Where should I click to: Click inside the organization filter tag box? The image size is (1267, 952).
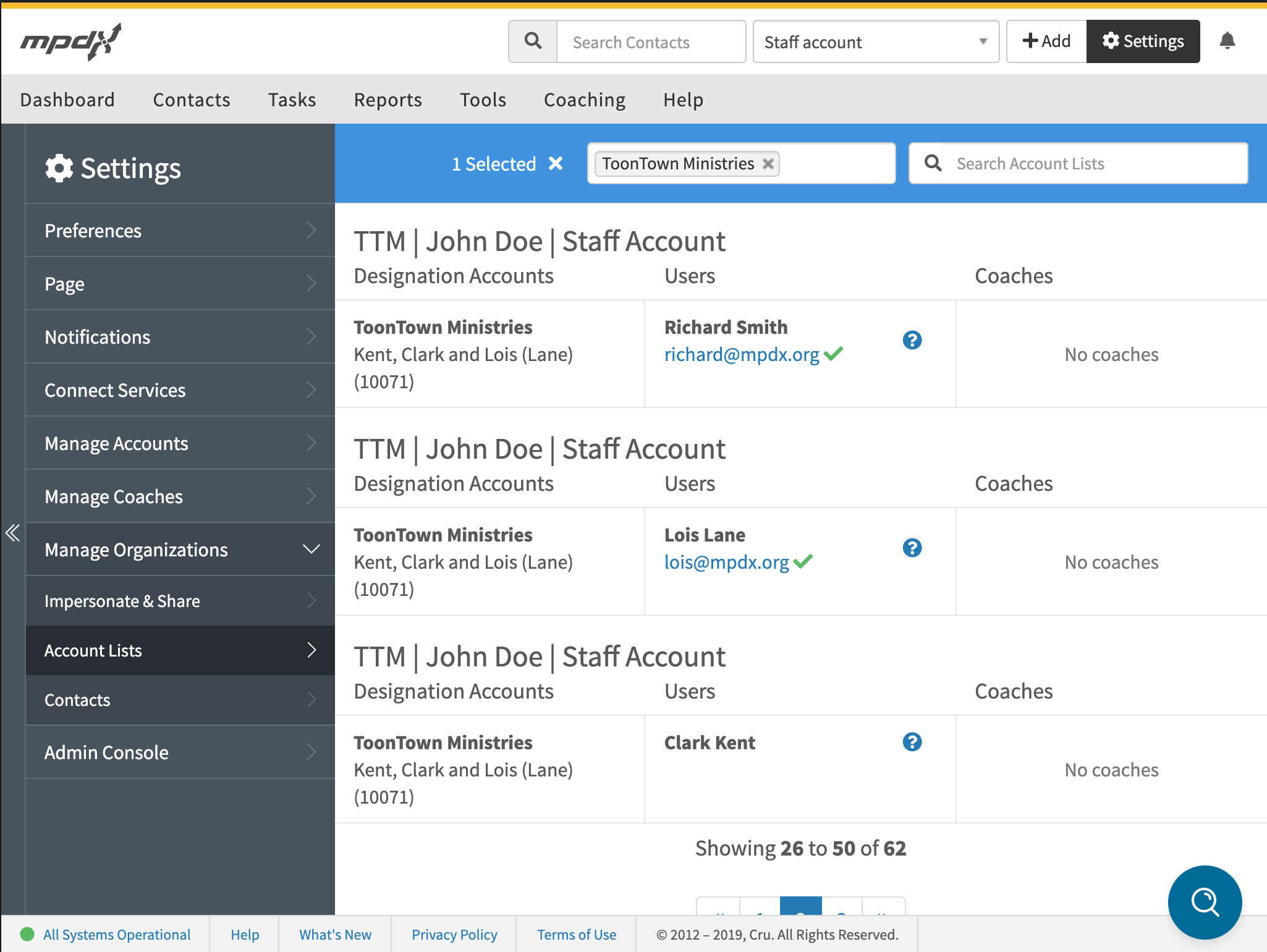741,163
